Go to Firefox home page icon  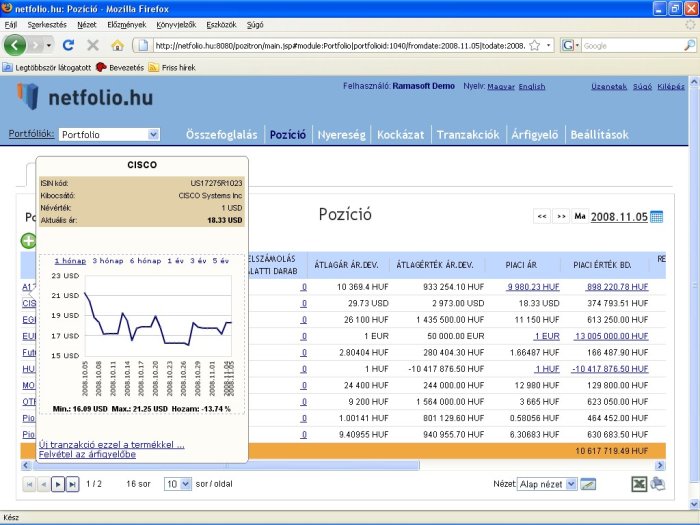[117, 45]
